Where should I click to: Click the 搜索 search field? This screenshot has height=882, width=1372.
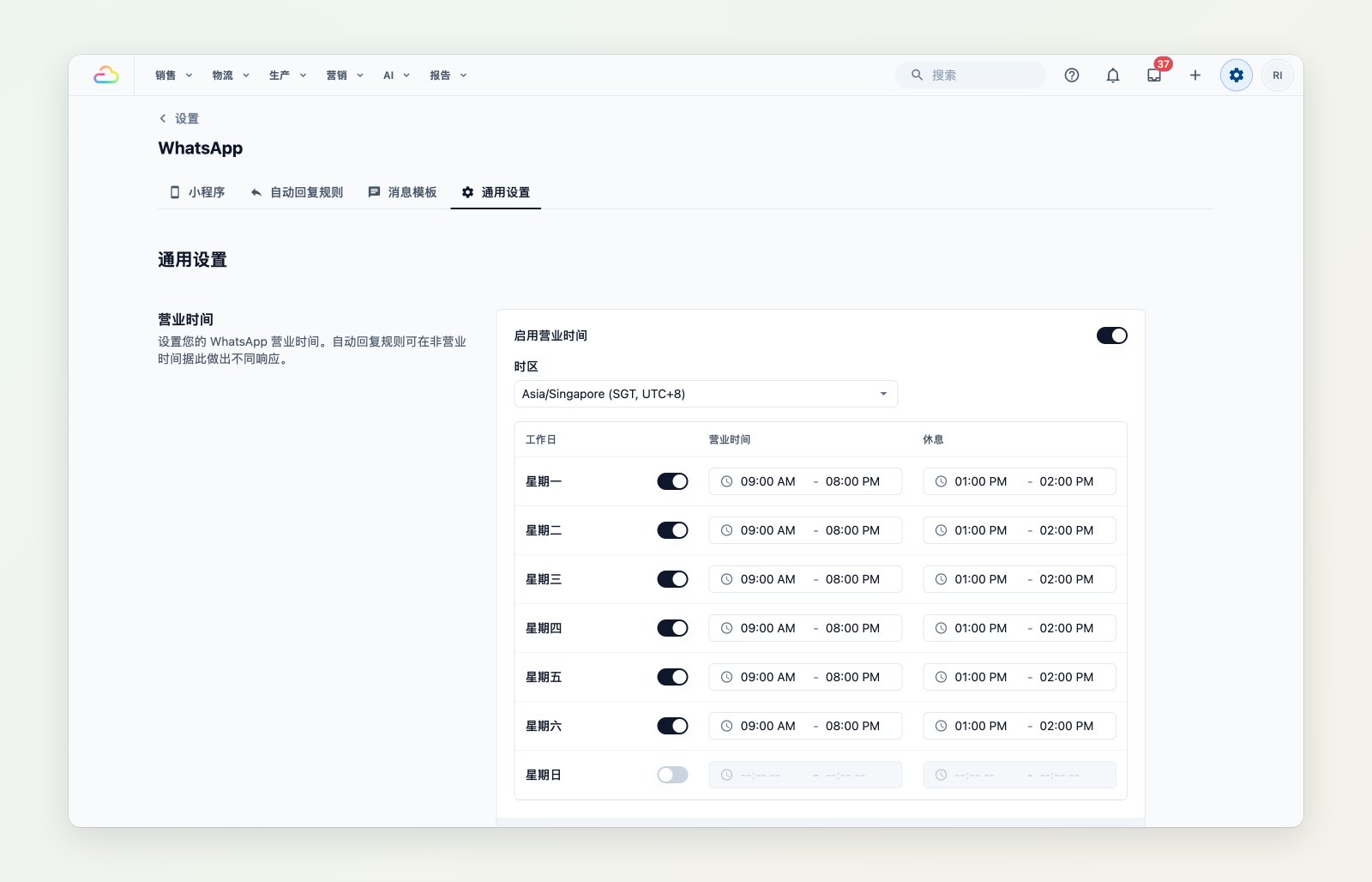971,76
